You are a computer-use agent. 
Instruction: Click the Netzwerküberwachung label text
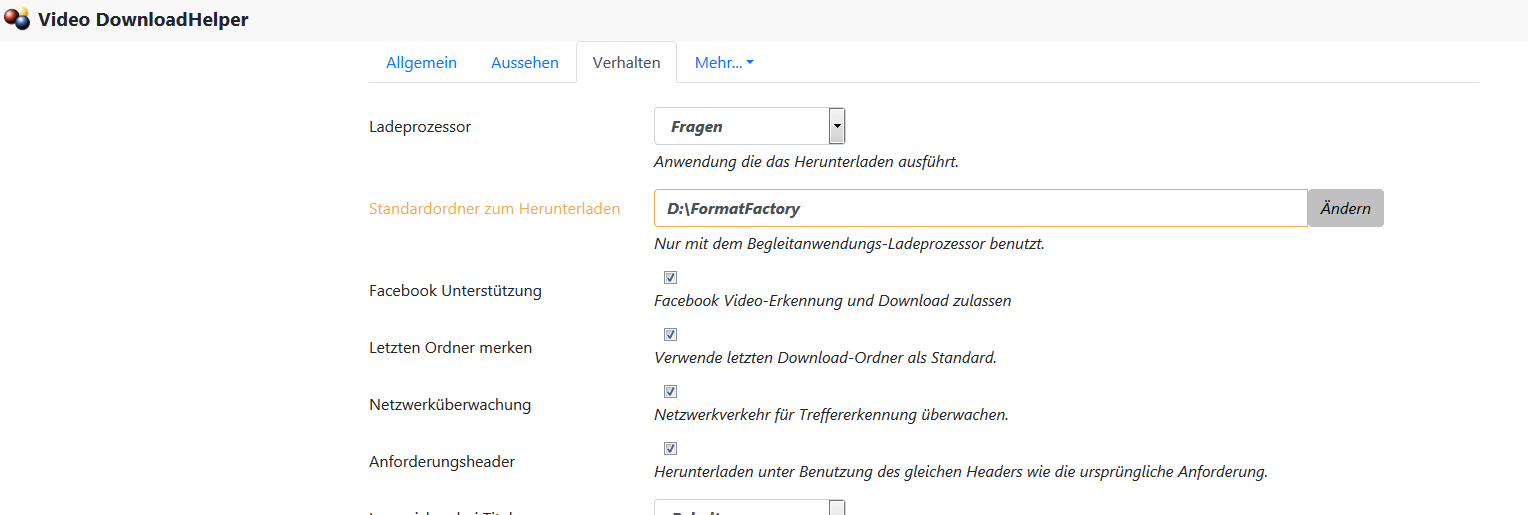[450, 405]
